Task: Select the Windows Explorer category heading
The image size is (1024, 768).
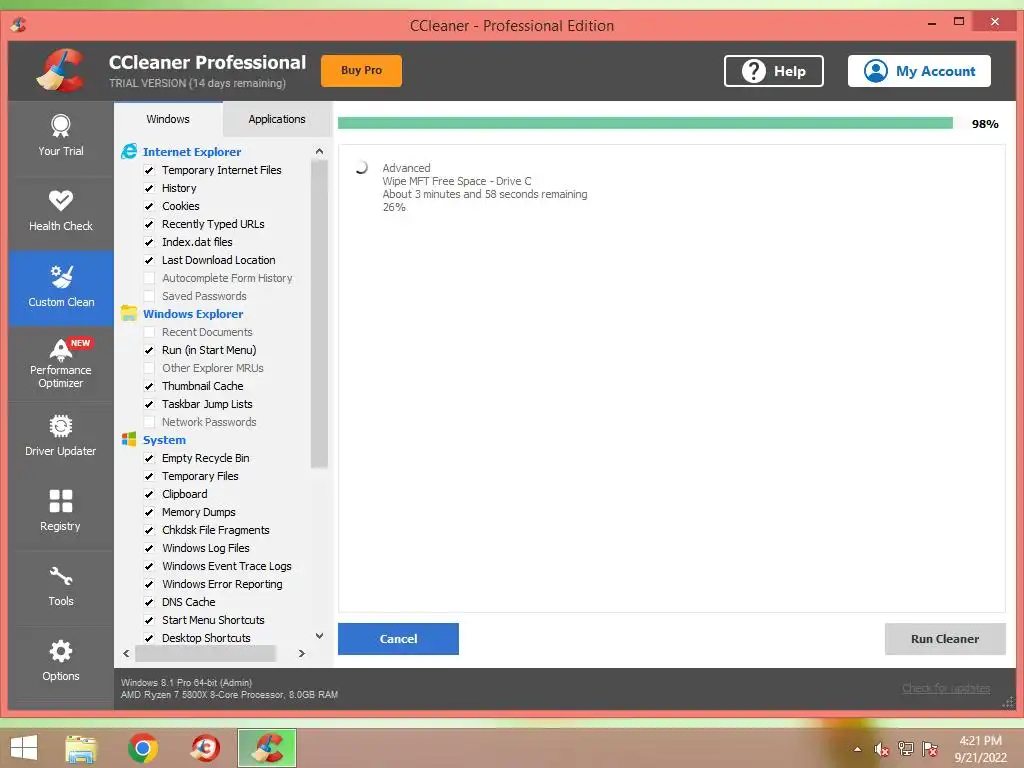Action: coord(193,313)
